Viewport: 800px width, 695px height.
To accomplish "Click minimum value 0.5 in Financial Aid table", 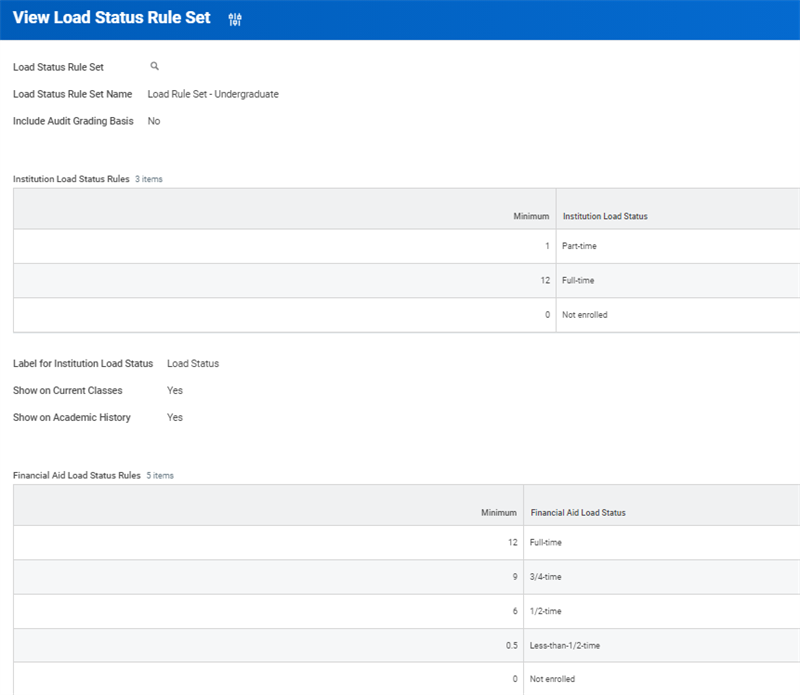I will tap(512, 646).
